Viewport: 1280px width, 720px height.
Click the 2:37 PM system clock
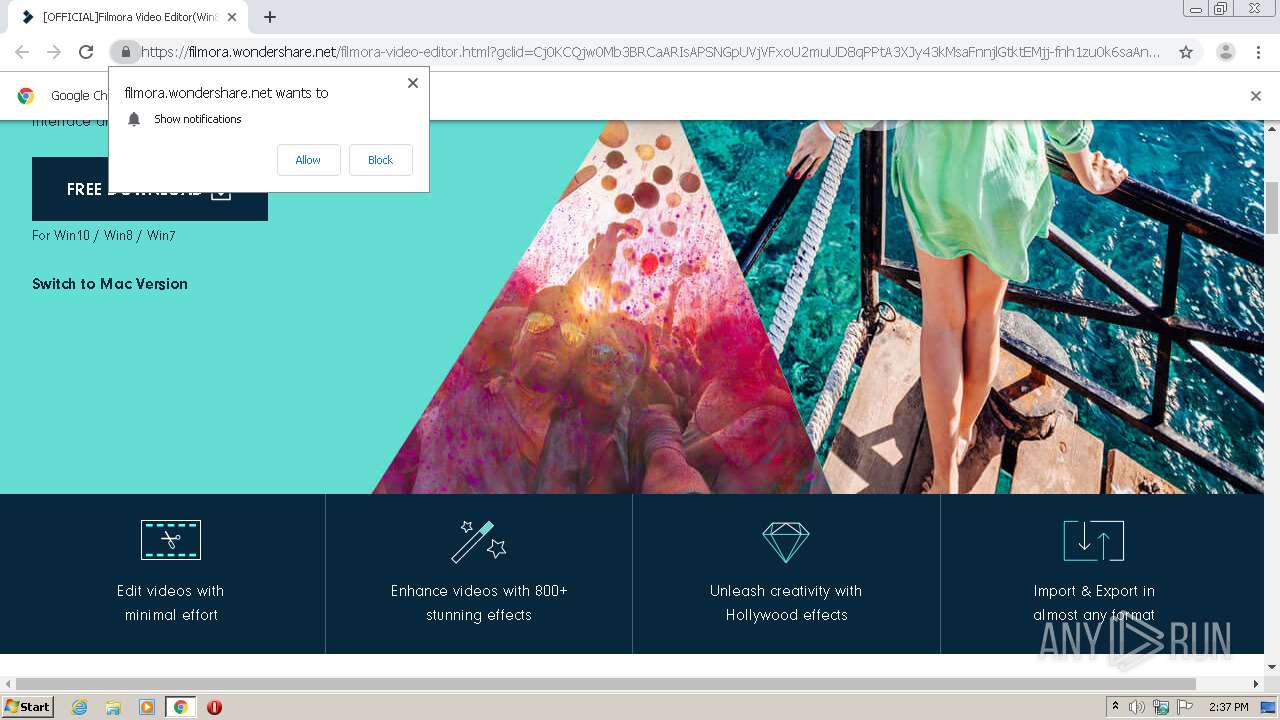pyautogui.click(x=1229, y=707)
